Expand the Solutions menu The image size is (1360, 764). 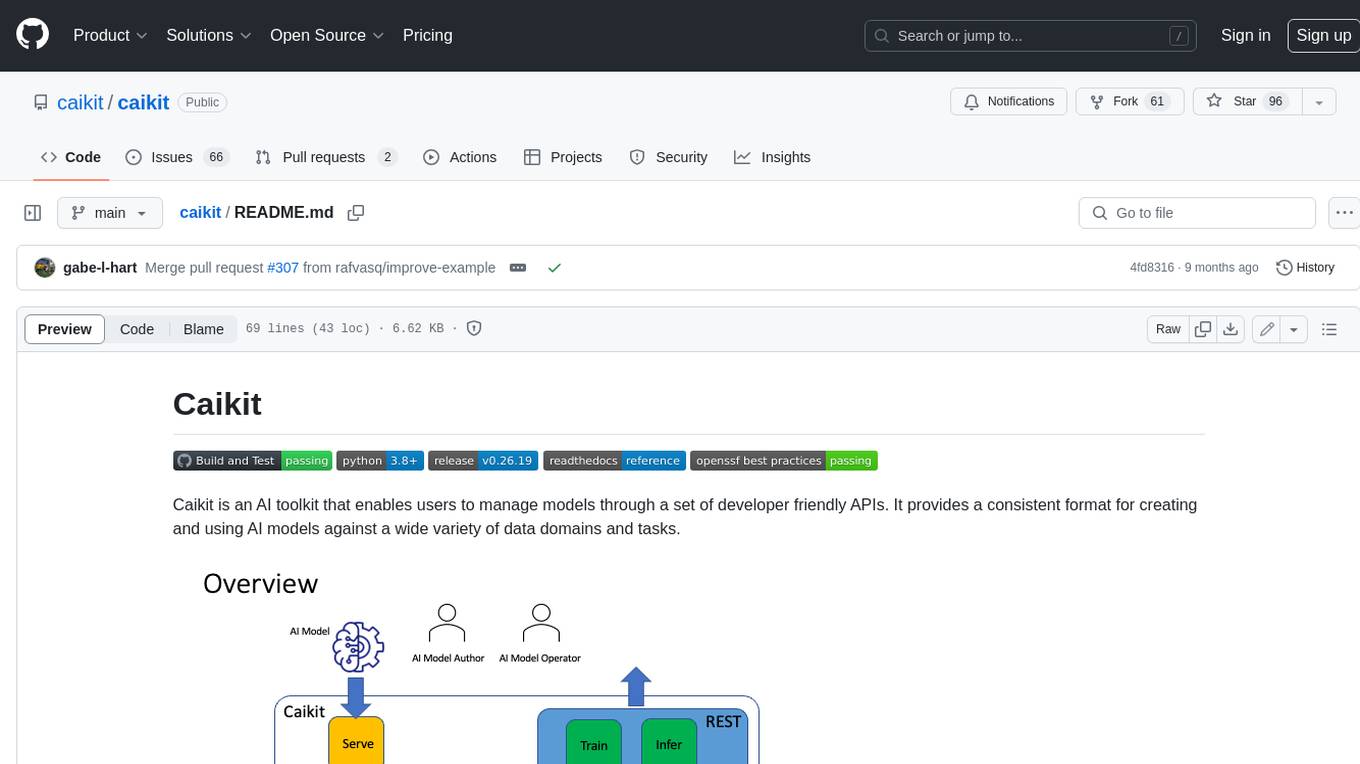click(208, 35)
